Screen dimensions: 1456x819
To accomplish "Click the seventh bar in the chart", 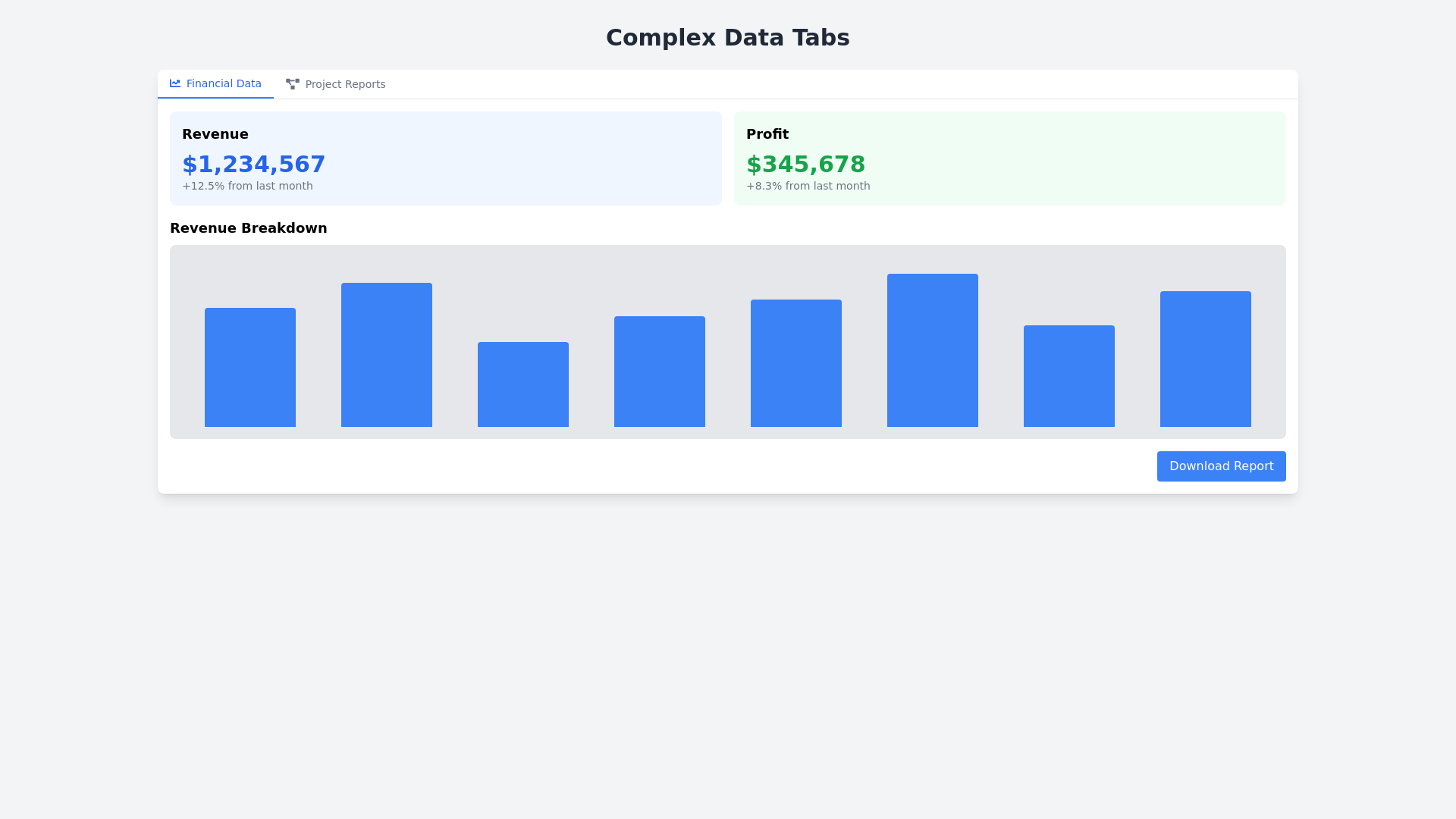I will 1068,375.
